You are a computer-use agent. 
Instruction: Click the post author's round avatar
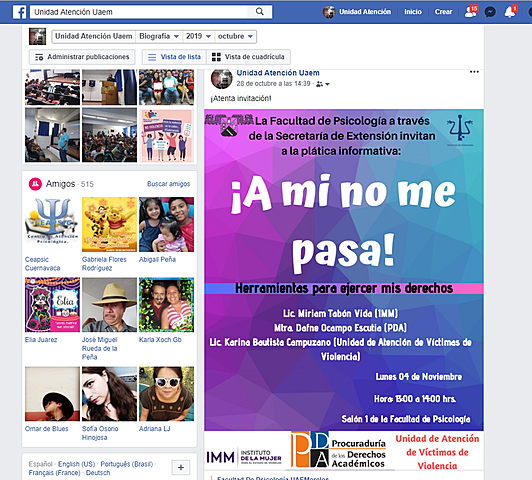[222, 78]
